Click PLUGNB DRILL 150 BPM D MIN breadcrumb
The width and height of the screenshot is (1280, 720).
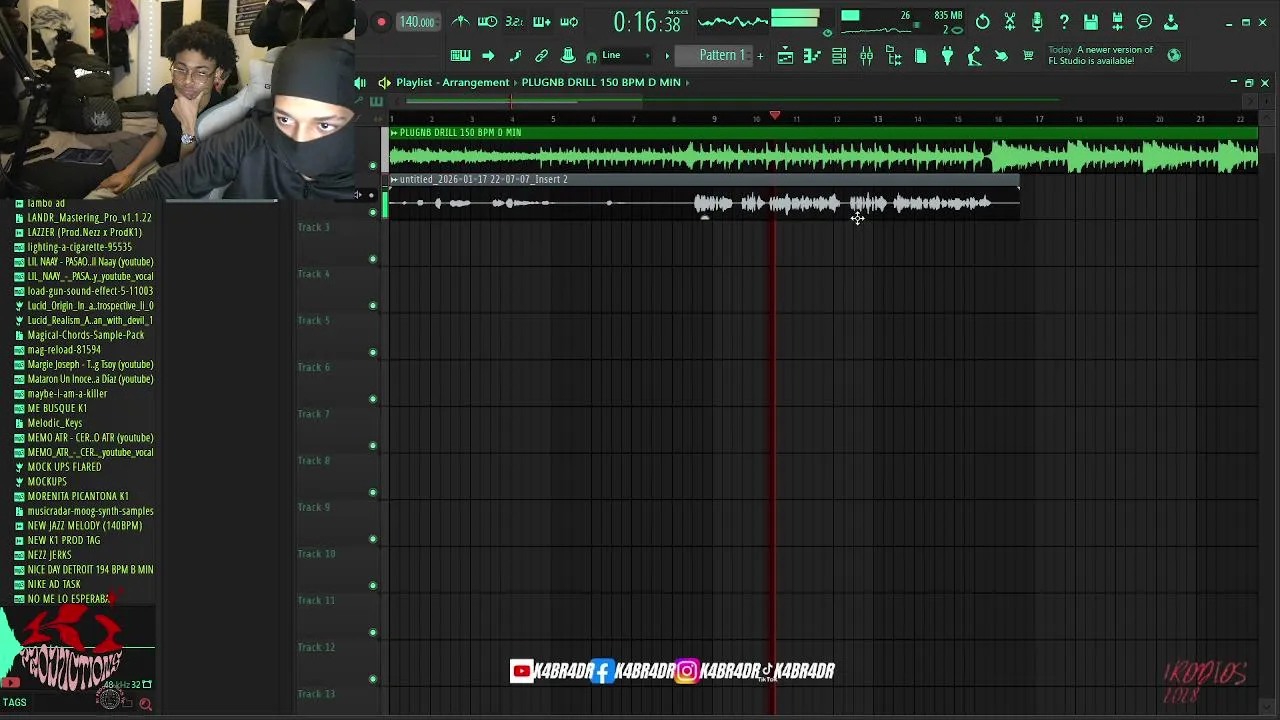(x=601, y=82)
